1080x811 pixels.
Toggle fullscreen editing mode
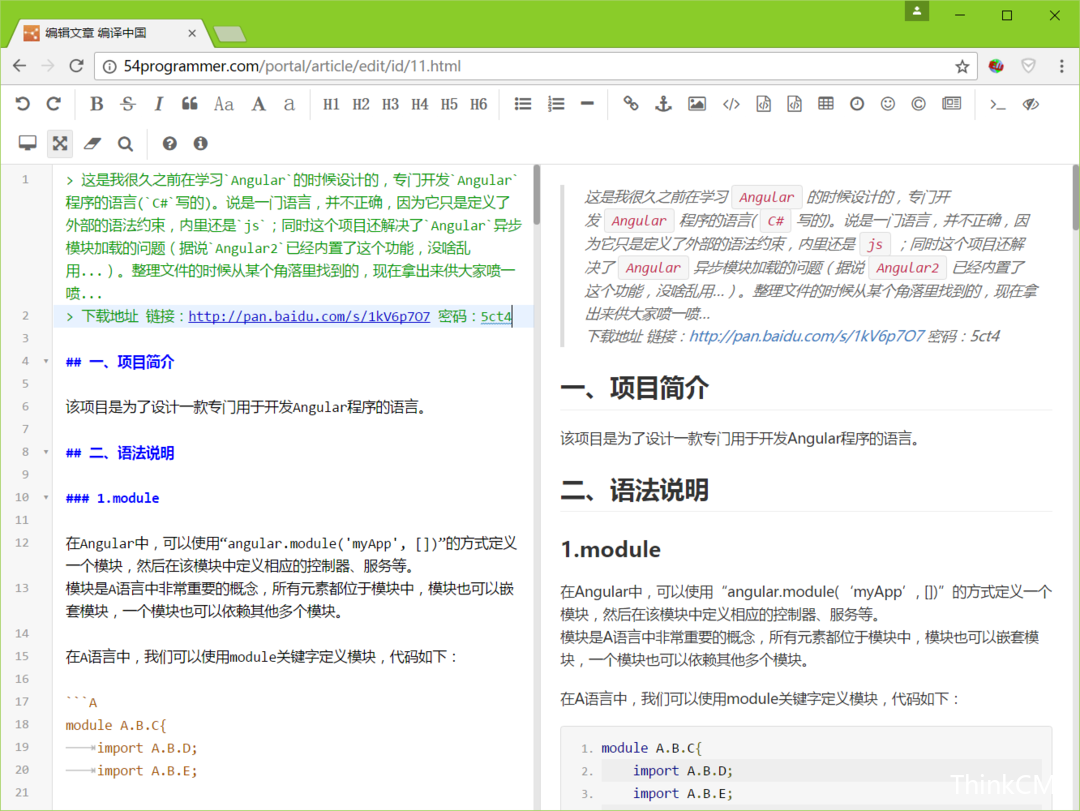[x=60, y=143]
